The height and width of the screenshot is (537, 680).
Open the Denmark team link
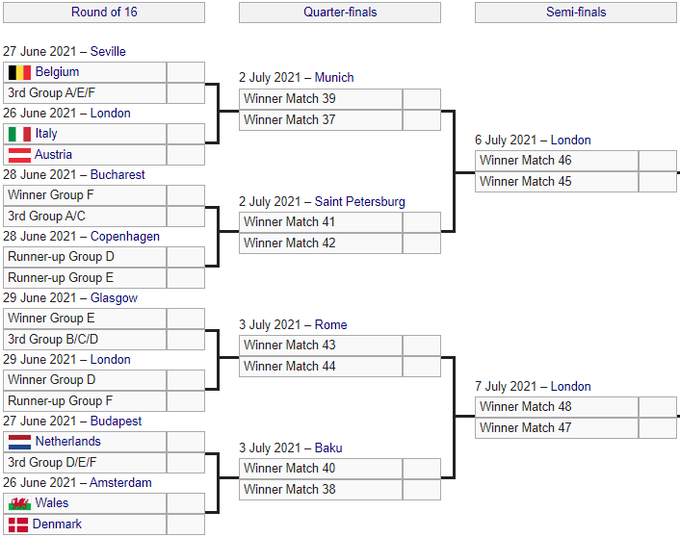coord(57,524)
